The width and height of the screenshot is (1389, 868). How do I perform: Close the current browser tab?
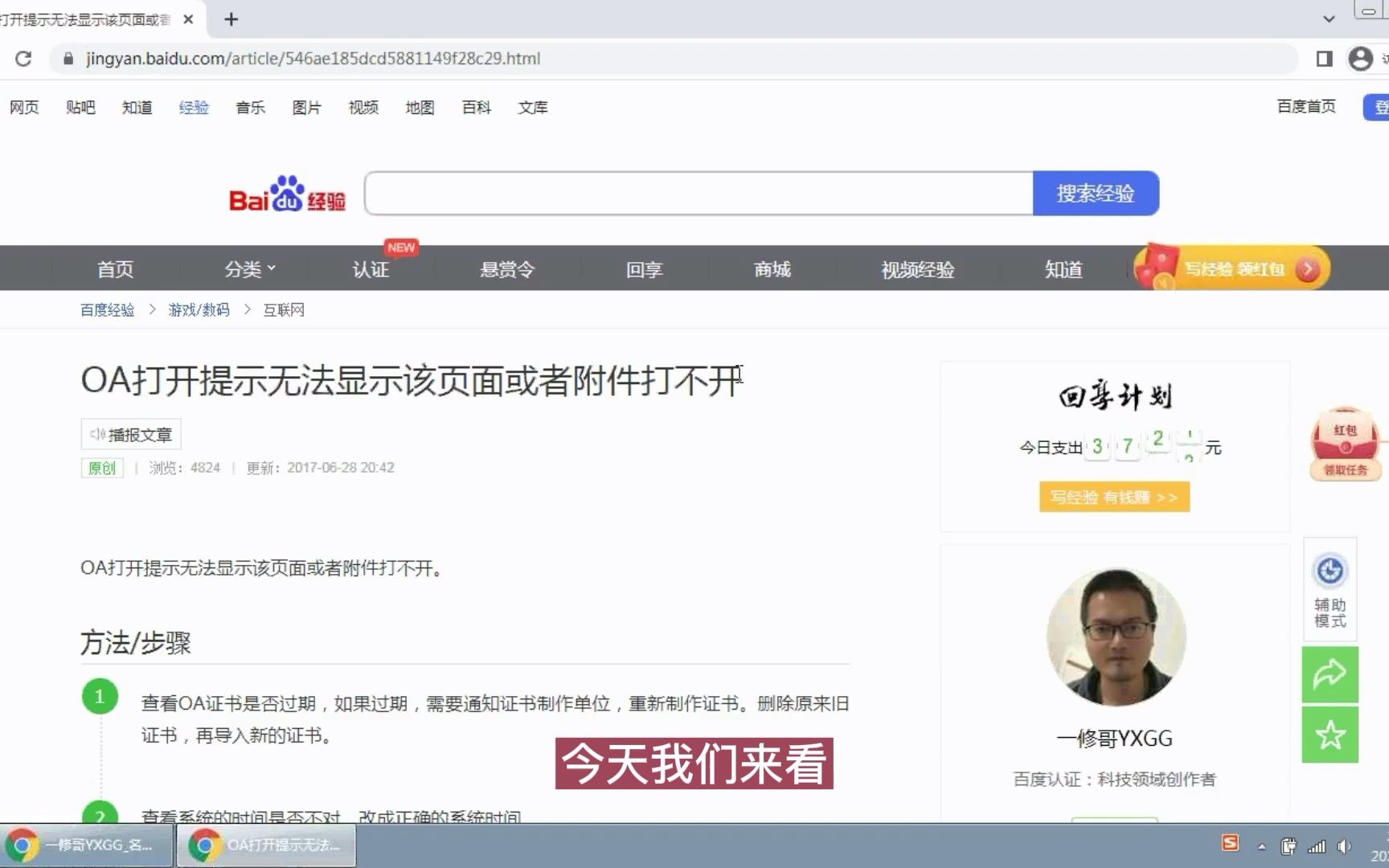point(188,19)
